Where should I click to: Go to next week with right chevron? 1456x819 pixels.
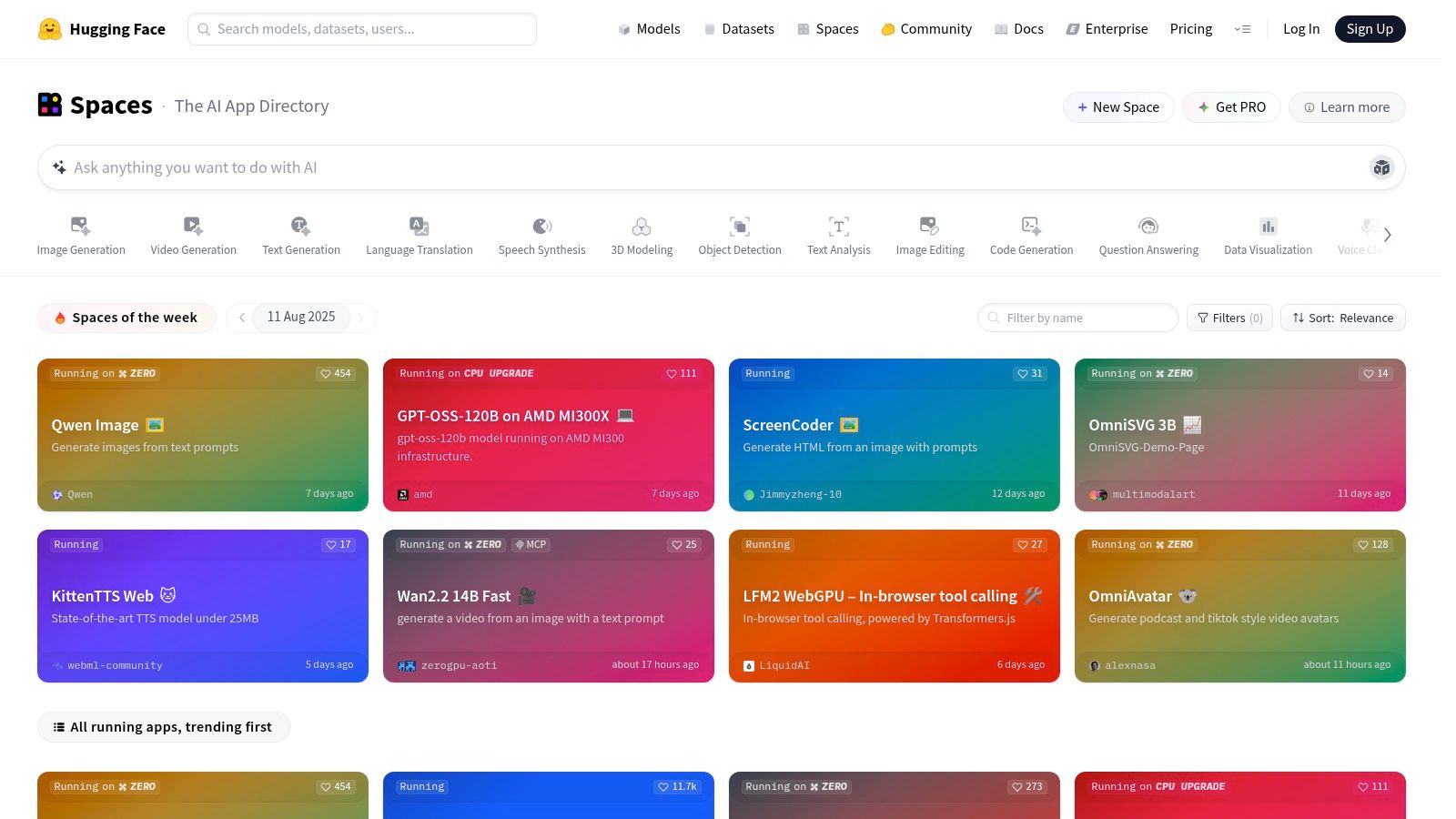(x=360, y=318)
